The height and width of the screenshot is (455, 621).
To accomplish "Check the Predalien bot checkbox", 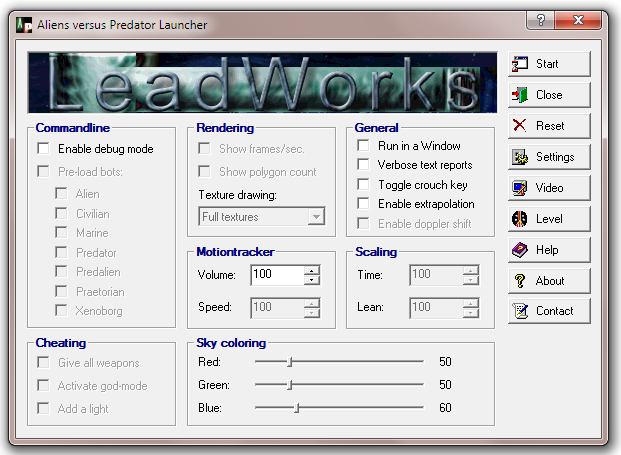I will pos(61,272).
